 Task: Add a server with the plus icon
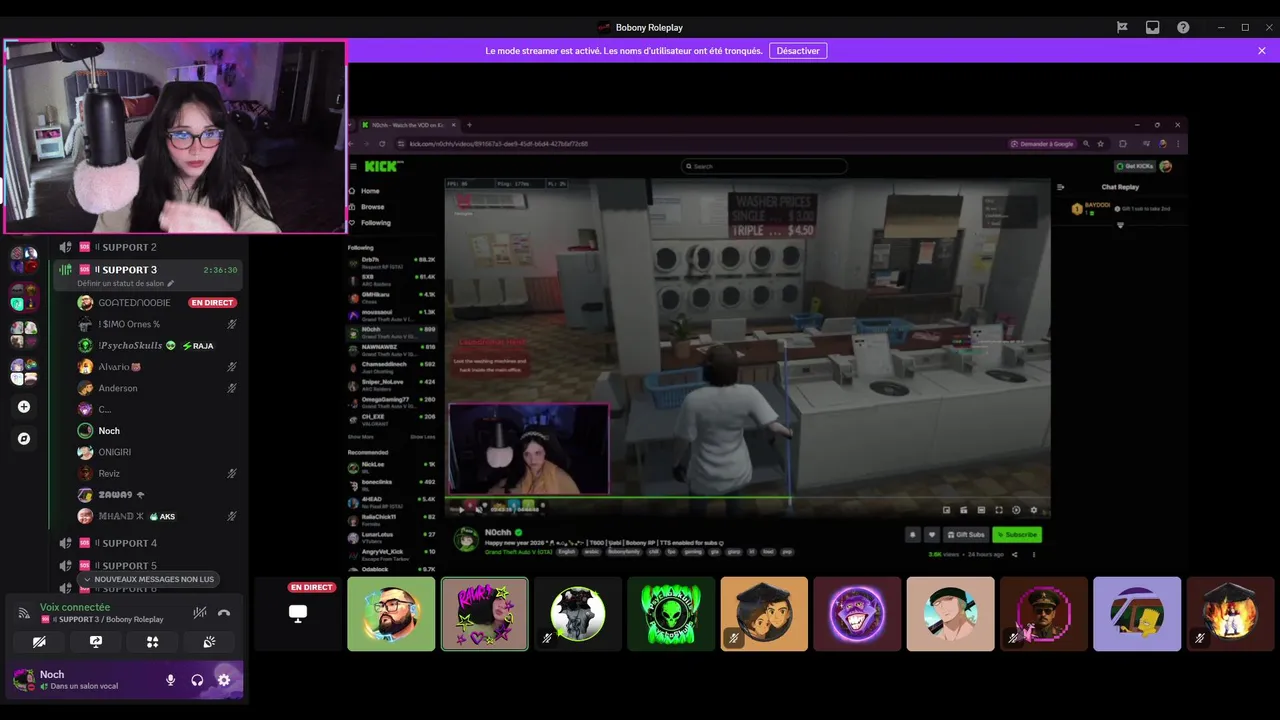pos(24,407)
